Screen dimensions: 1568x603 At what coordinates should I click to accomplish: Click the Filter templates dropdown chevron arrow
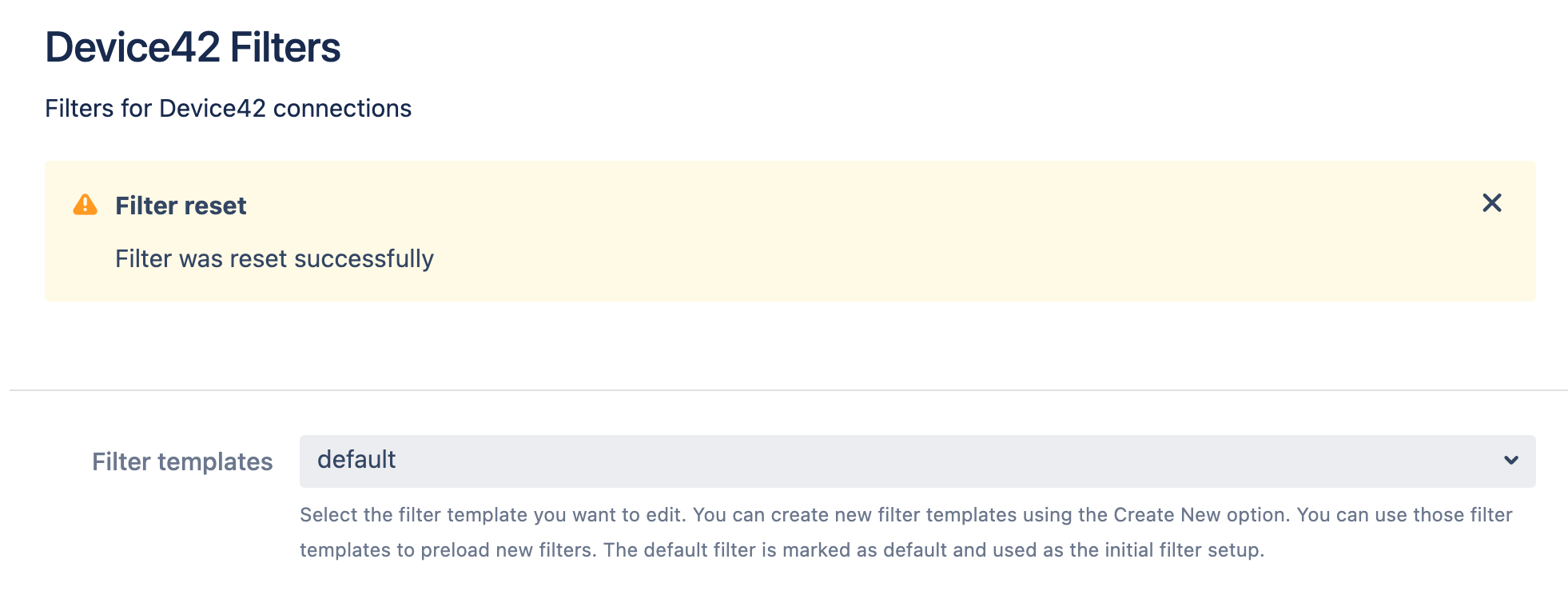[x=1510, y=461]
